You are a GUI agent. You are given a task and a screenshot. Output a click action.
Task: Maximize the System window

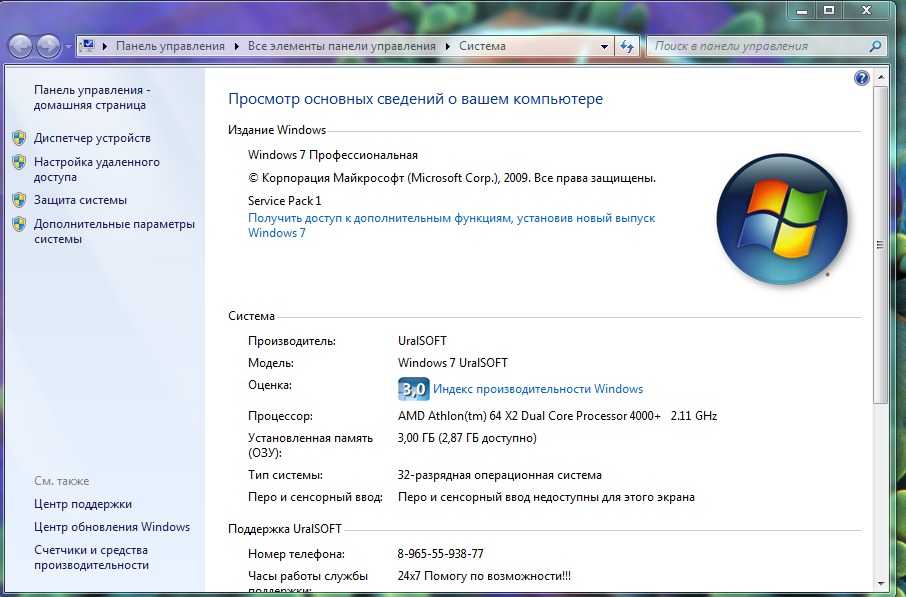click(829, 10)
